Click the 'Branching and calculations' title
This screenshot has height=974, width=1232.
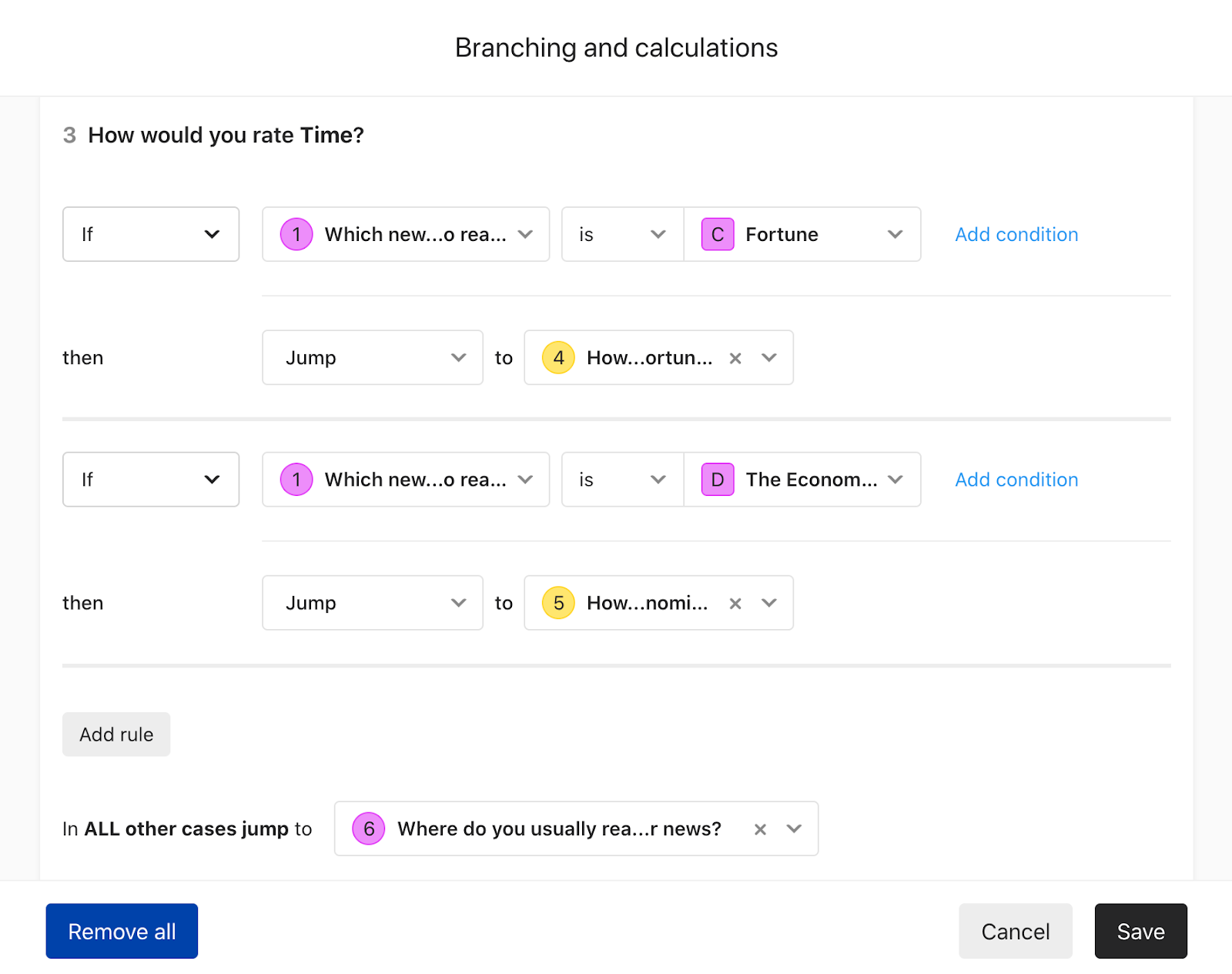[x=616, y=48]
